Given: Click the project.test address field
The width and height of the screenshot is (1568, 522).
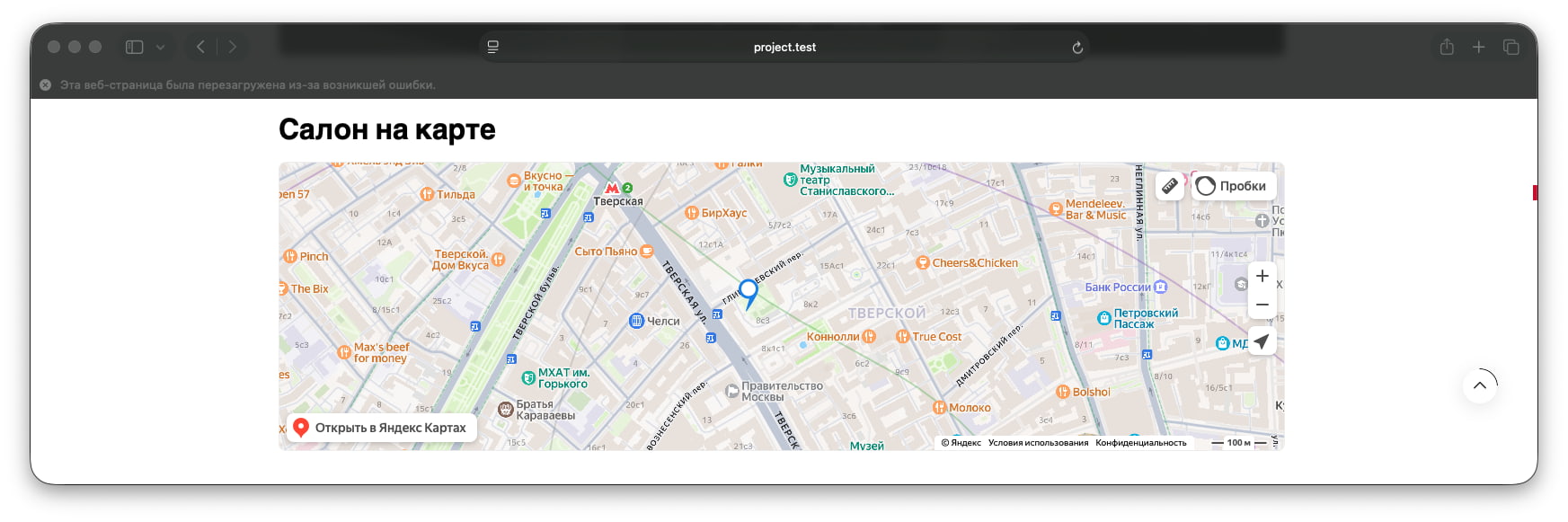Looking at the screenshot, I should point(784,47).
